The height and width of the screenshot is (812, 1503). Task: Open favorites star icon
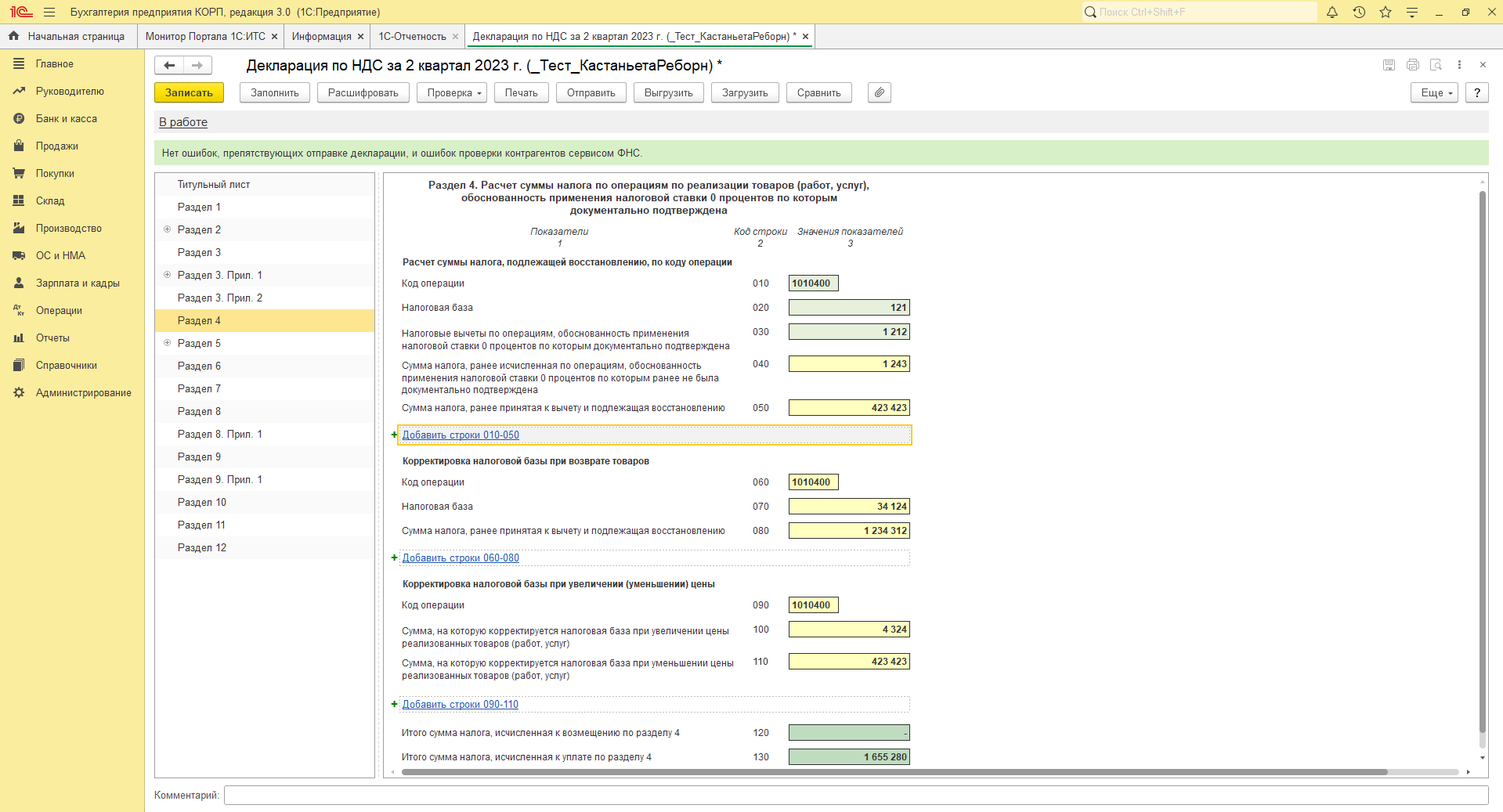click(x=1386, y=12)
